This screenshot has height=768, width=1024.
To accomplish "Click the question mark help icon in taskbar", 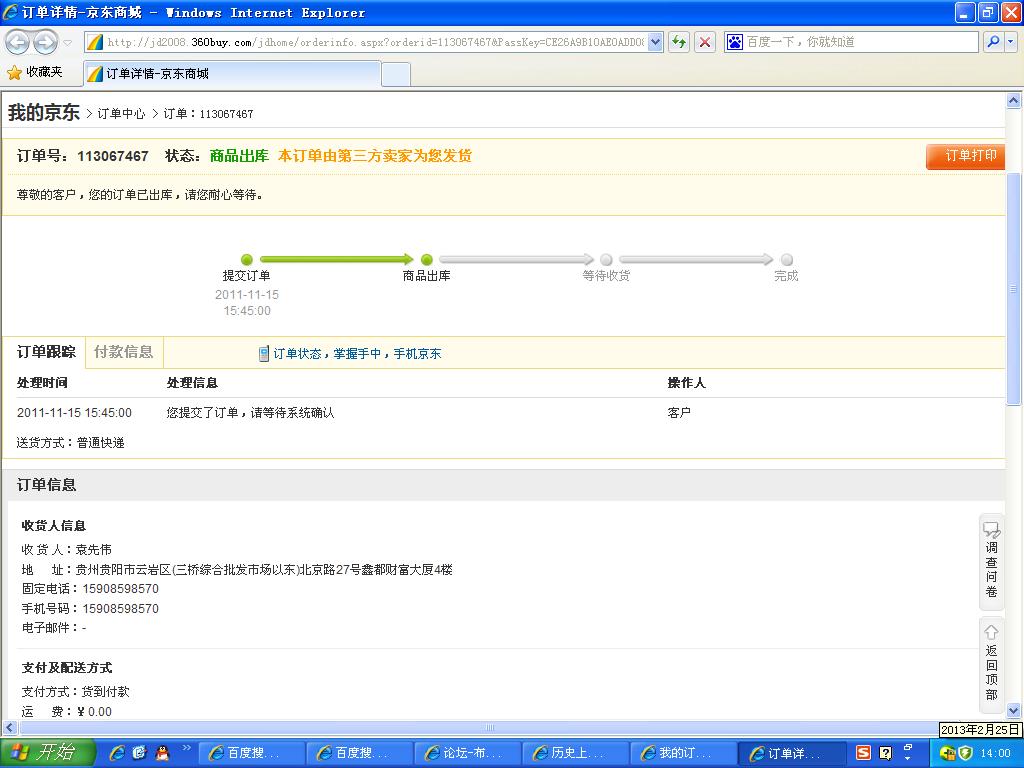I will 886,753.
